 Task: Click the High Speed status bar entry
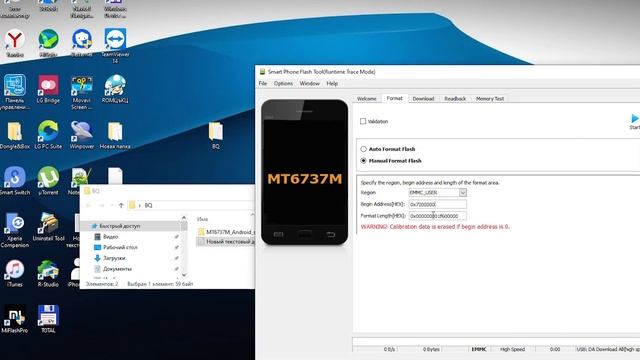pyautogui.click(x=512, y=349)
